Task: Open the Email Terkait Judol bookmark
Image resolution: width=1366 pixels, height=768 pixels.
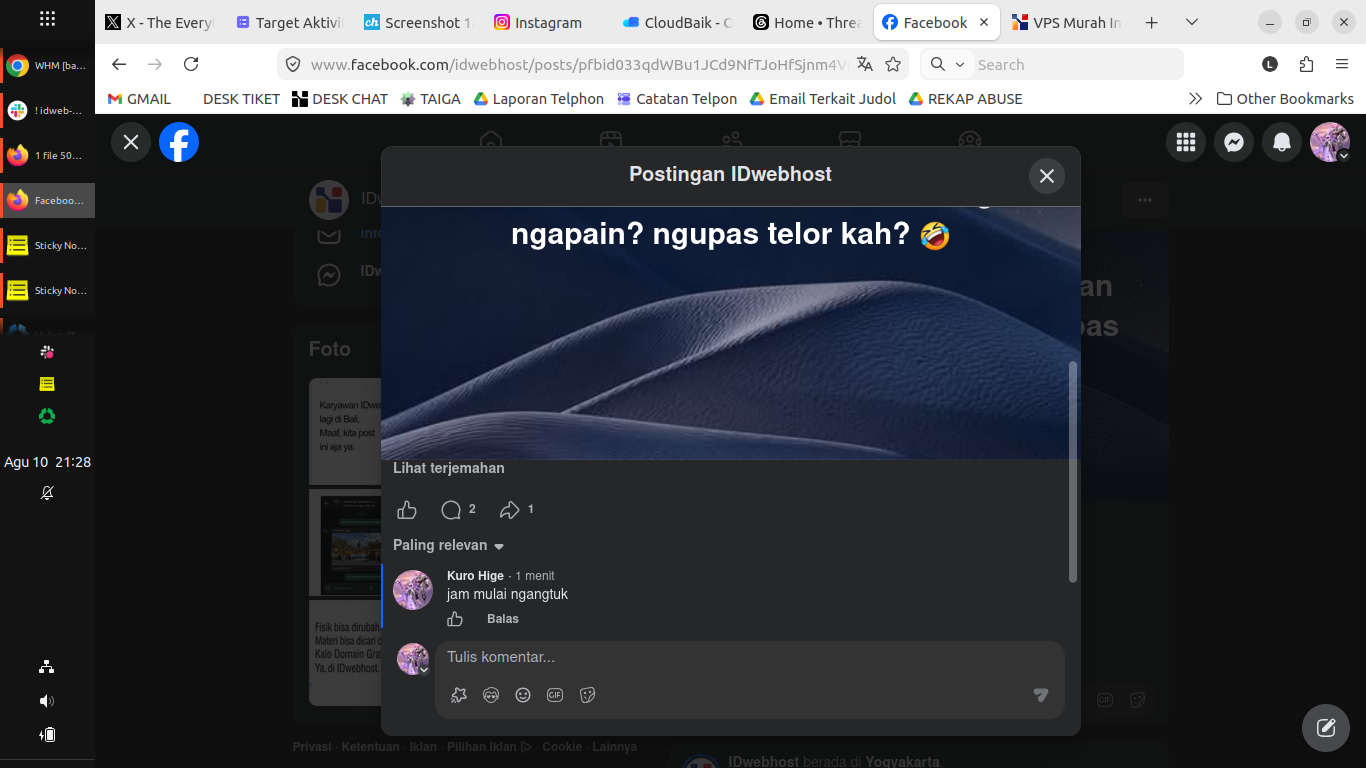Action: [x=822, y=99]
